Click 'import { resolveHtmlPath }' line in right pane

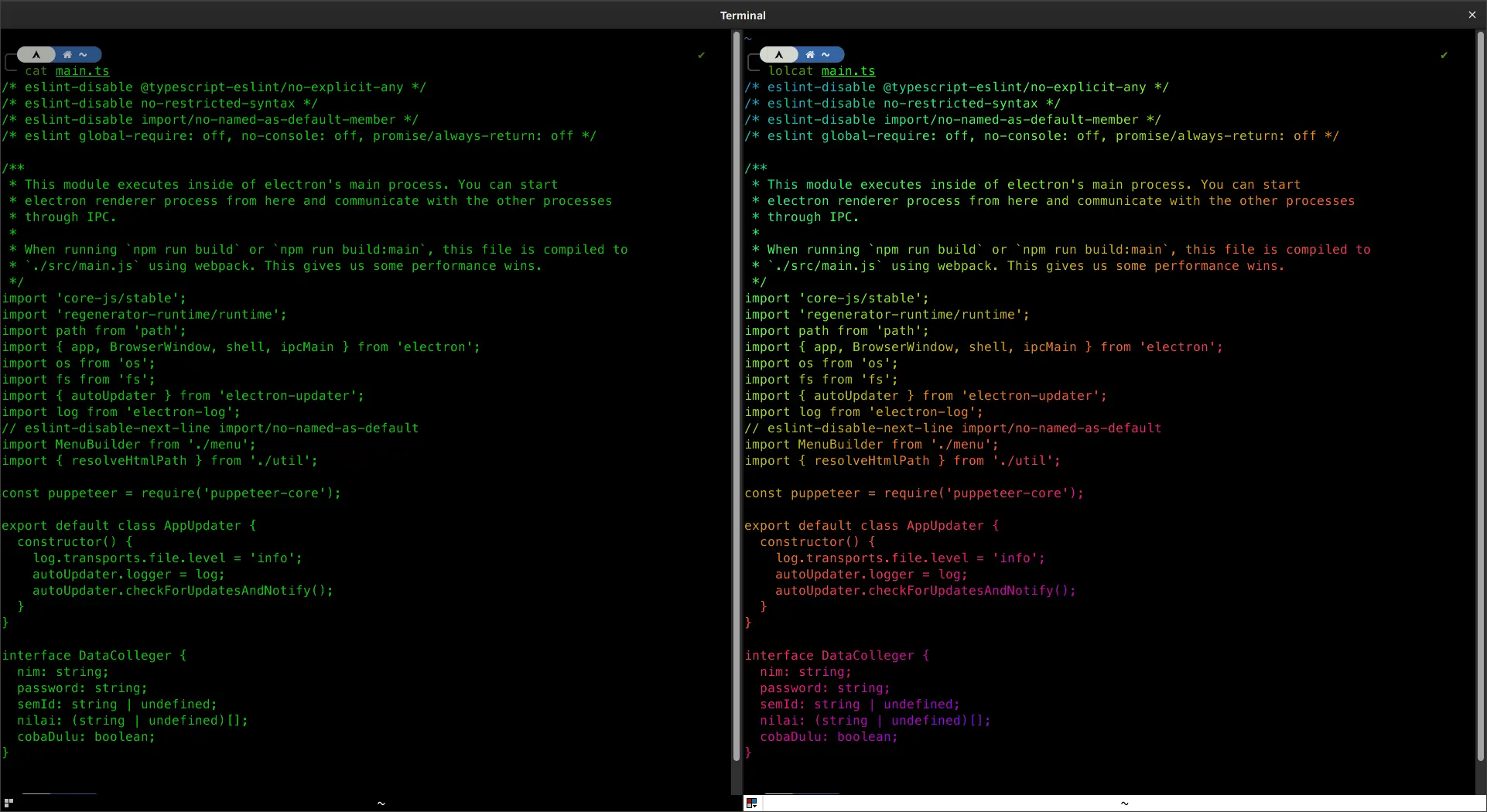point(903,461)
